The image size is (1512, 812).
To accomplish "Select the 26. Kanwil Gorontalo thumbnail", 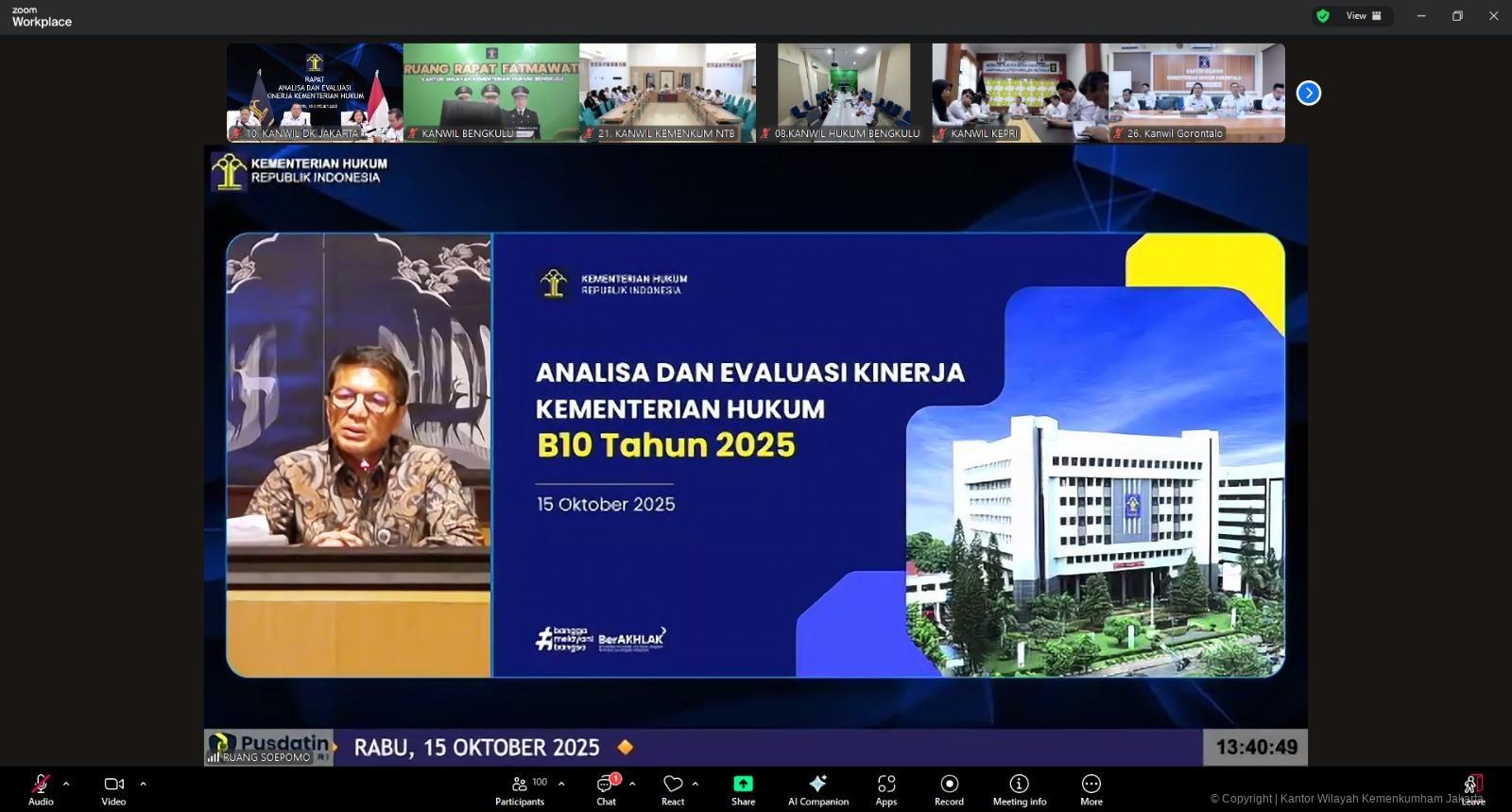I will pos(1196,93).
